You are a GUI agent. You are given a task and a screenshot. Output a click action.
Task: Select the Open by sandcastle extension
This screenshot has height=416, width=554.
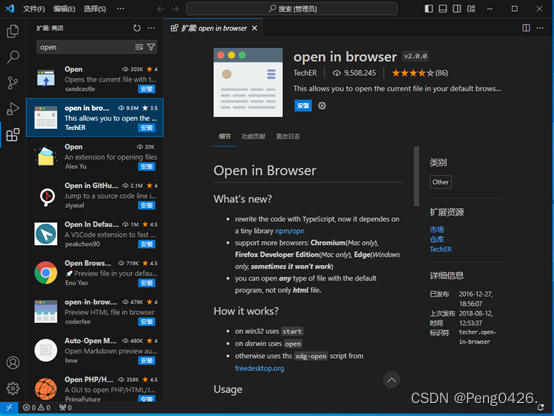(x=95, y=79)
